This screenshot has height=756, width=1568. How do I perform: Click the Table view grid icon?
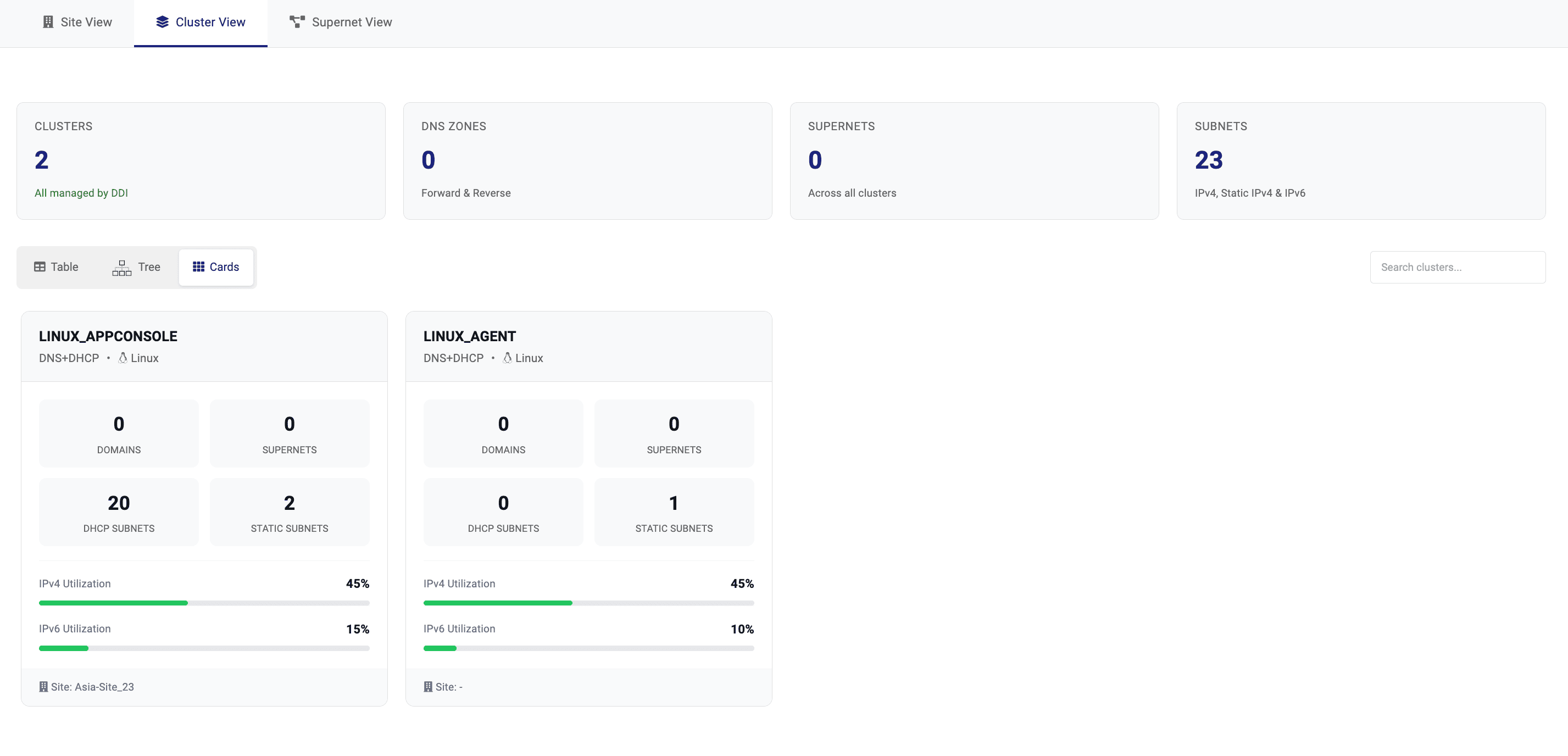tap(40, 266)
